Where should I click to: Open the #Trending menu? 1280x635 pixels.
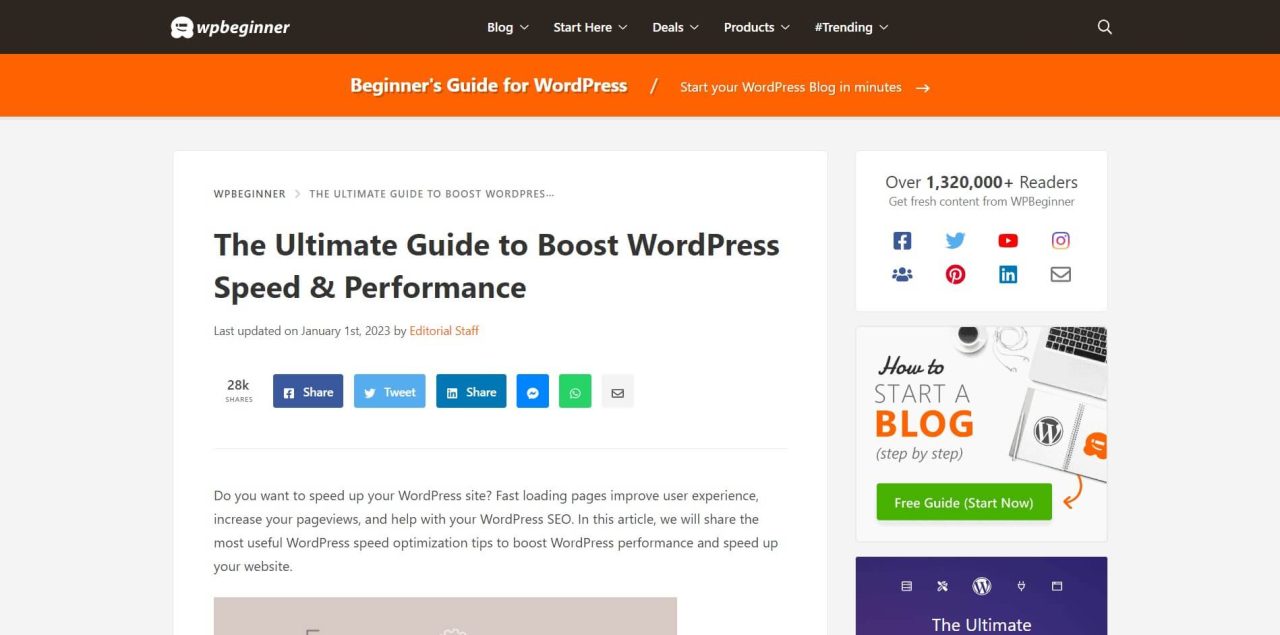point(851,27)
